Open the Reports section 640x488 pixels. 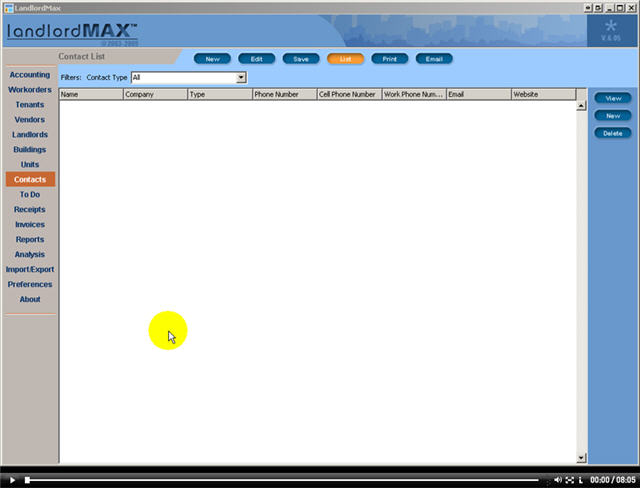pyautogui.click(x=30, y=240)
